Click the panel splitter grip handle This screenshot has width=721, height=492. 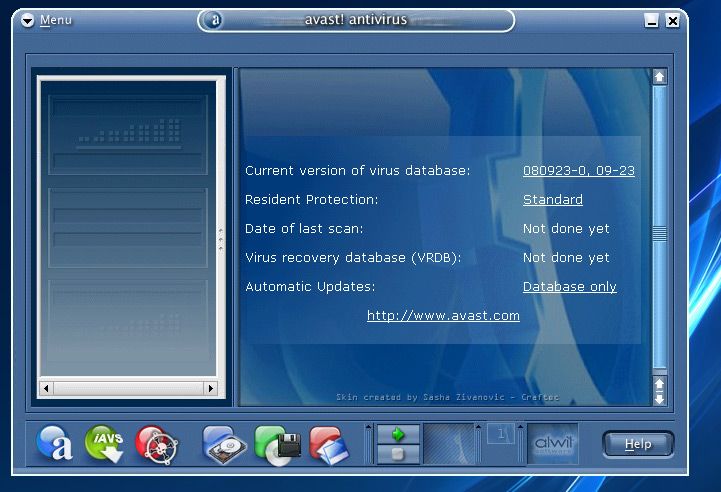[x=221, y=240]
